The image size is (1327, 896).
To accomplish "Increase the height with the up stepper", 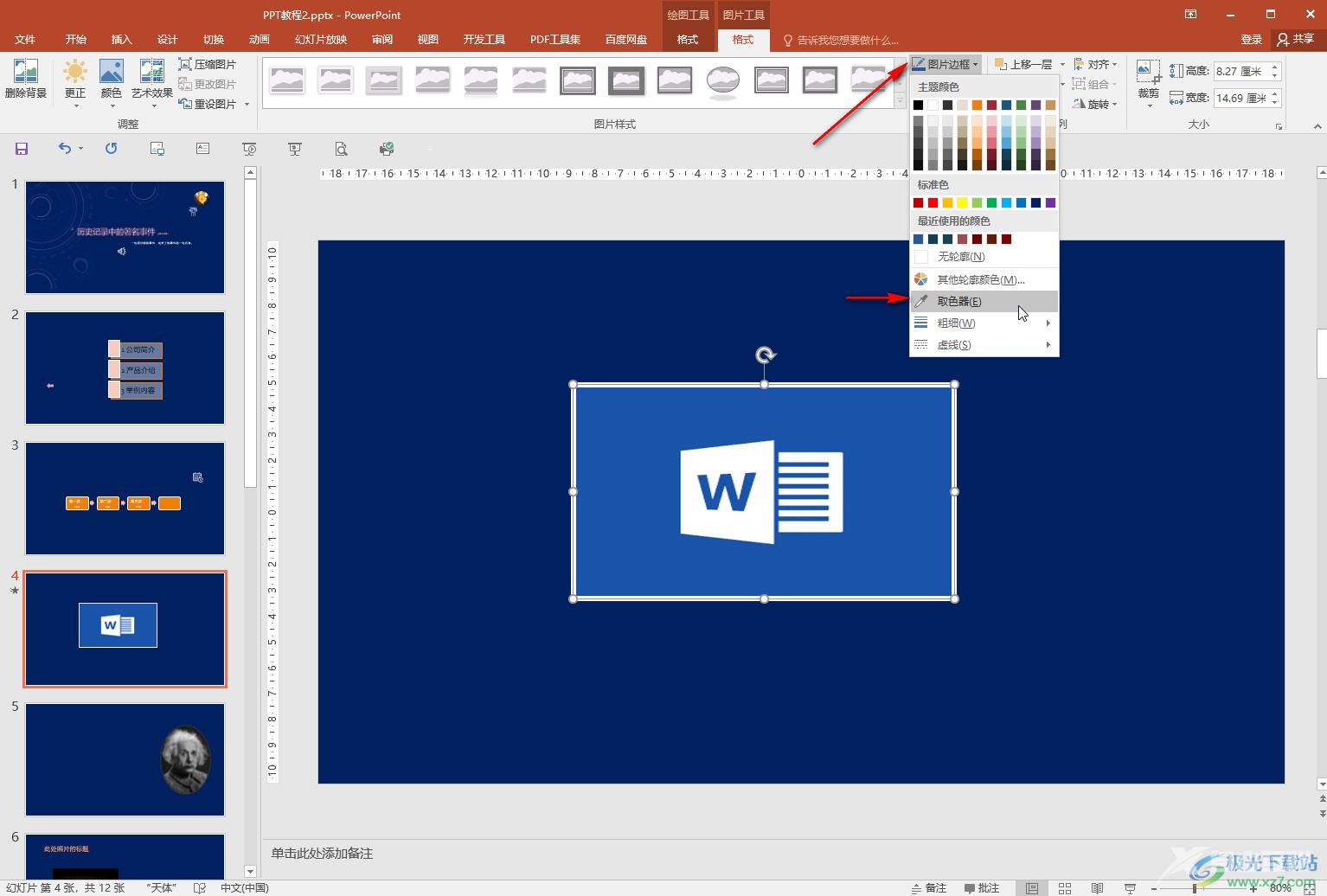I will [1275, 67].
